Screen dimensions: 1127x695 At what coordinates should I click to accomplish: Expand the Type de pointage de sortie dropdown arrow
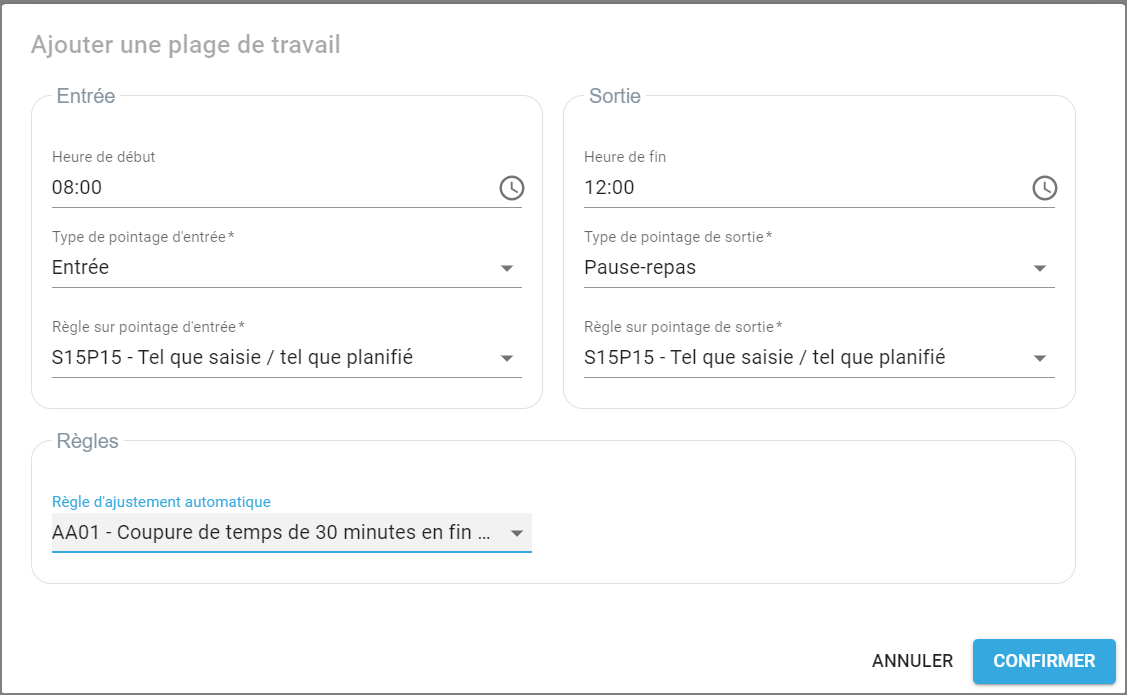(1040, 268)
